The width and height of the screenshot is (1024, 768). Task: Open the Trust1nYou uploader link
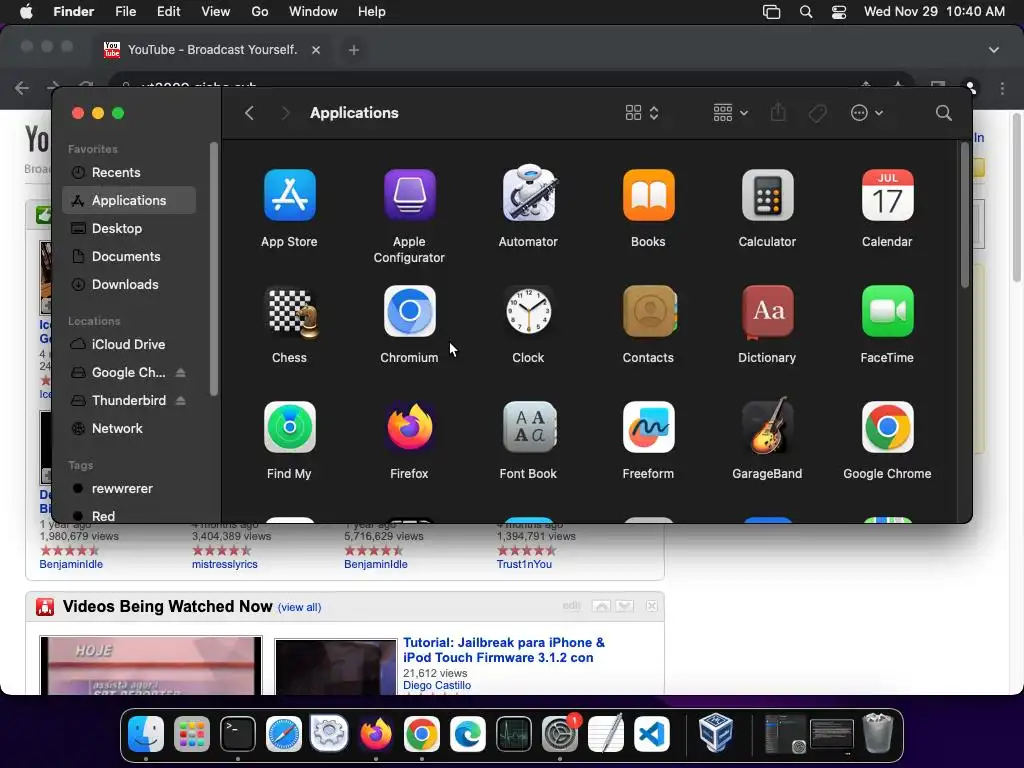(x=524, y=564)
